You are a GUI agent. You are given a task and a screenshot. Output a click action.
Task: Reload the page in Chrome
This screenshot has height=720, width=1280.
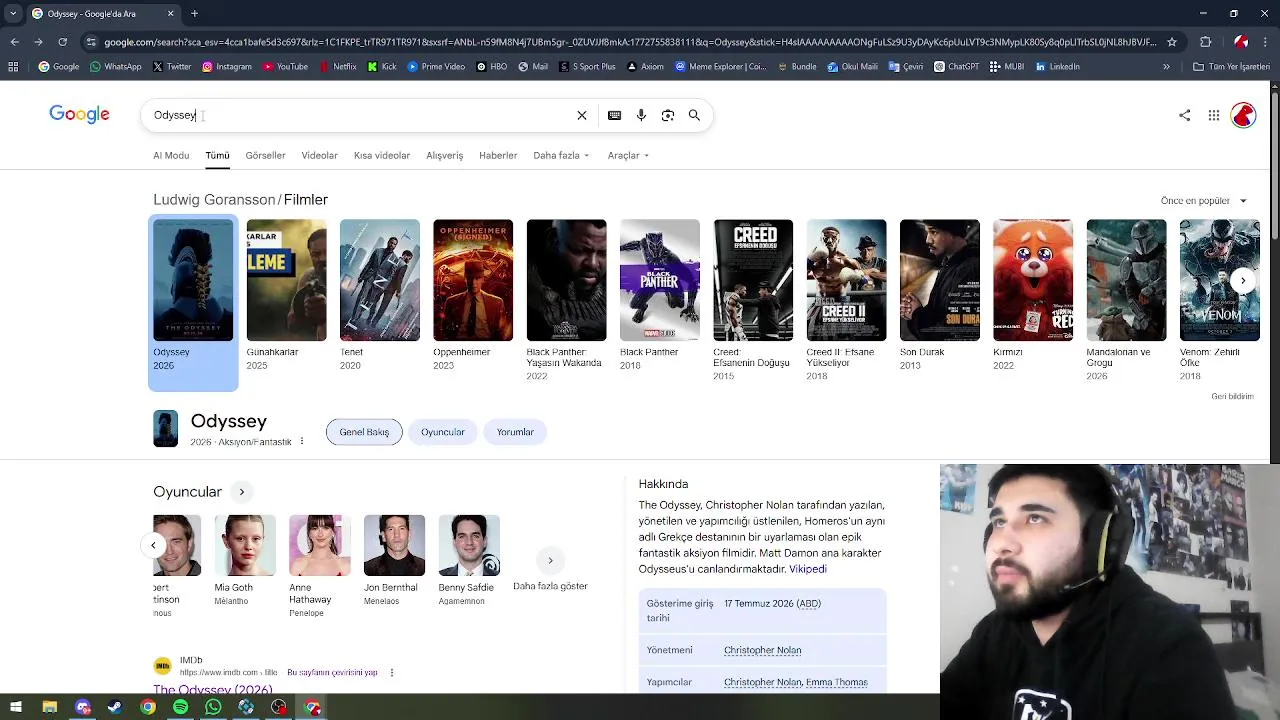(x=62, y=42)
